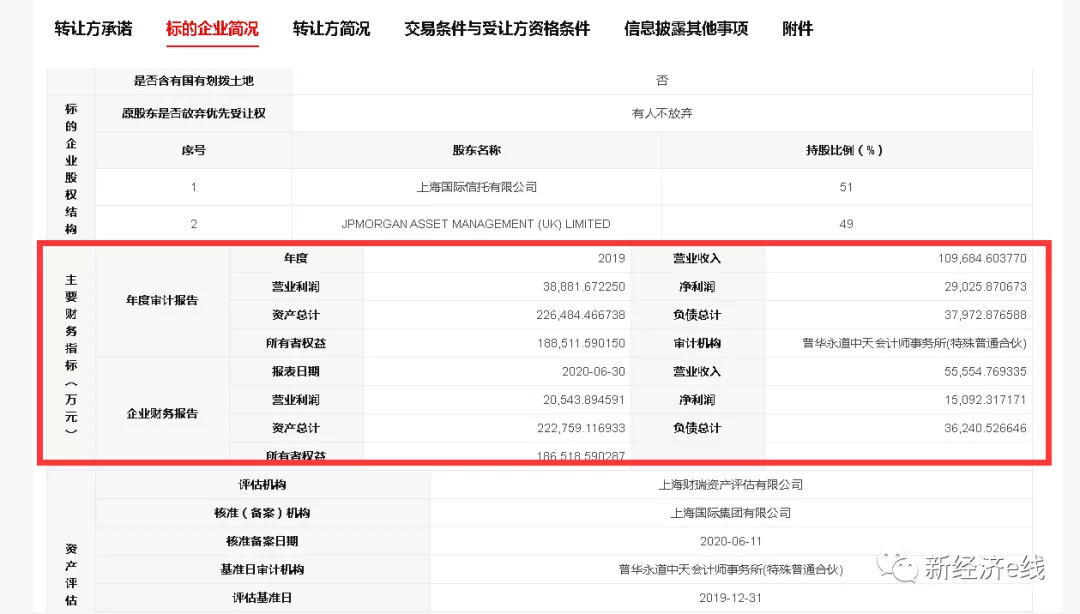Click the 股东名称 column header
The width and height of the screenshot is (1080, 614).
click(x=477, y=150)
